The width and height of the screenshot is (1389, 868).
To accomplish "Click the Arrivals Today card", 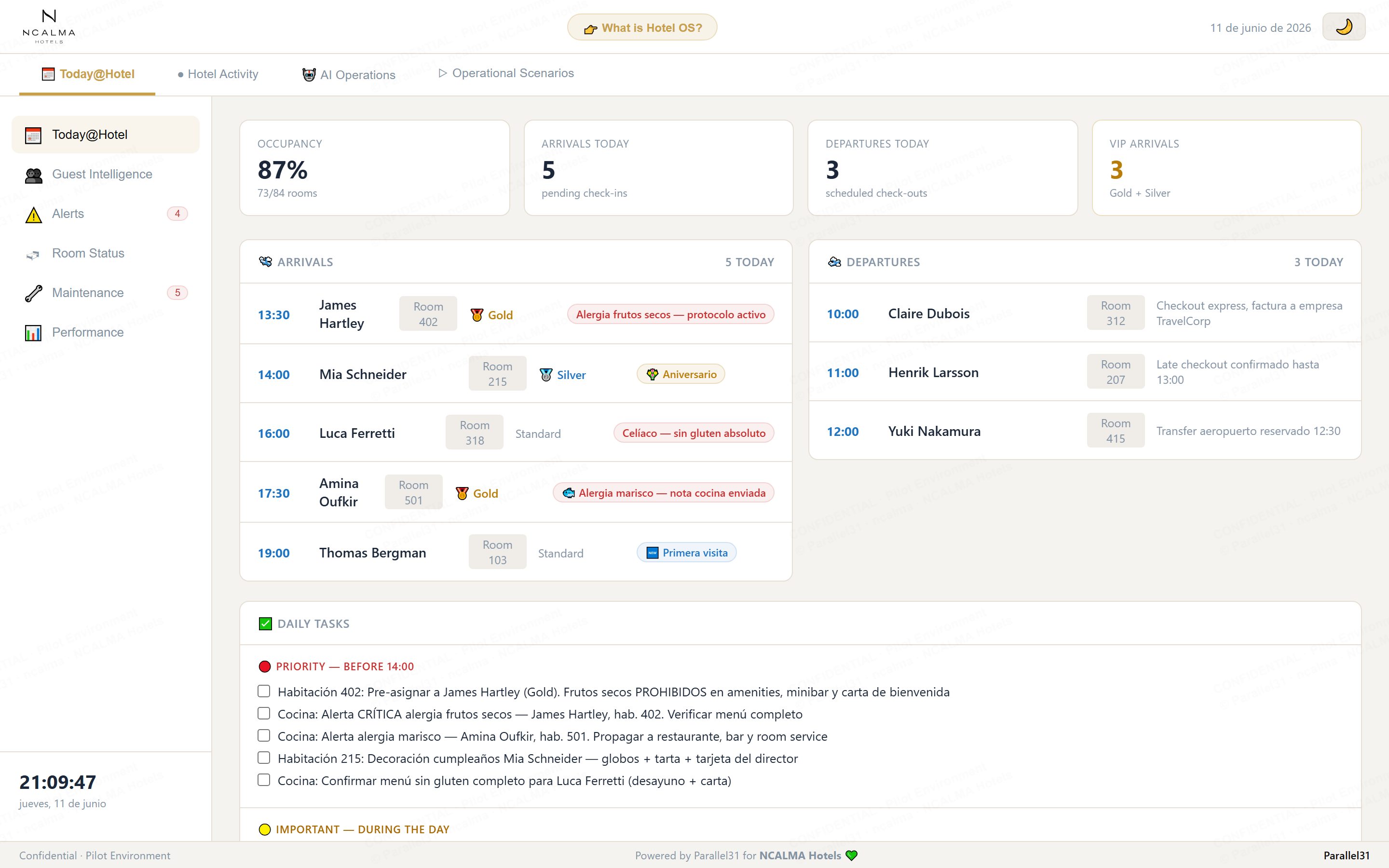I will pos(658,168).
